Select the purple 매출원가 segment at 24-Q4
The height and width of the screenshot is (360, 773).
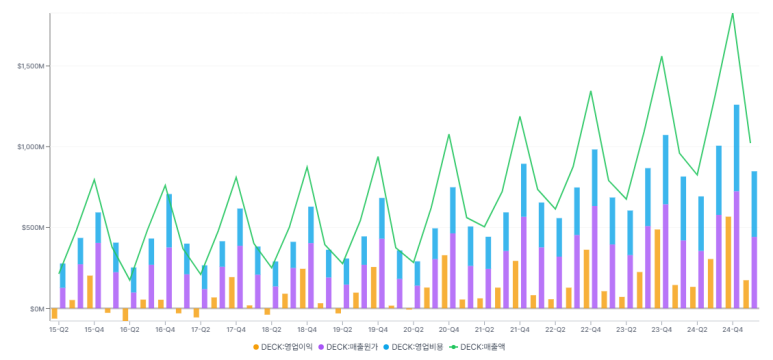point(737,250)
